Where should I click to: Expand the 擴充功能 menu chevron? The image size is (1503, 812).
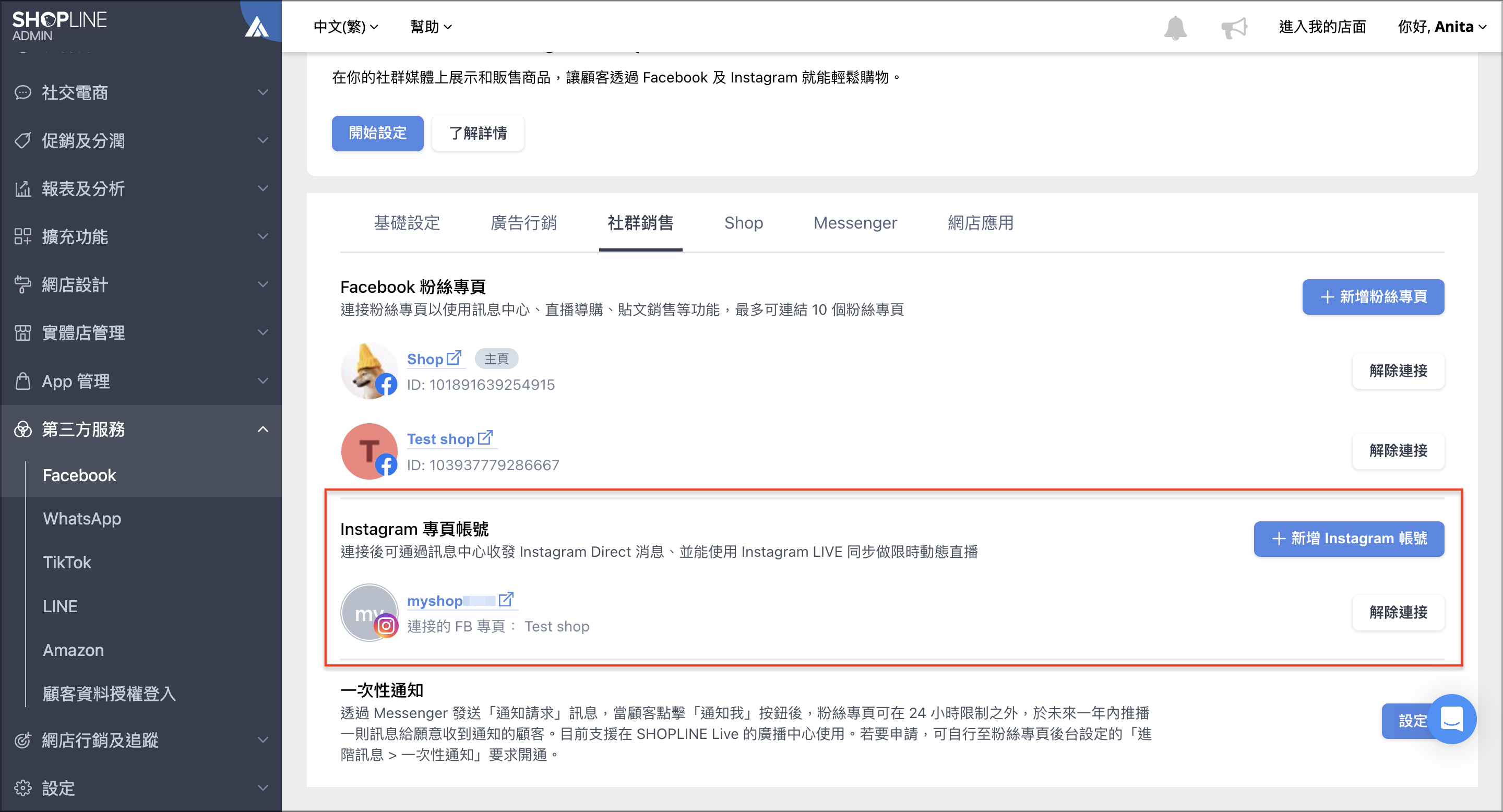point(263,236)
